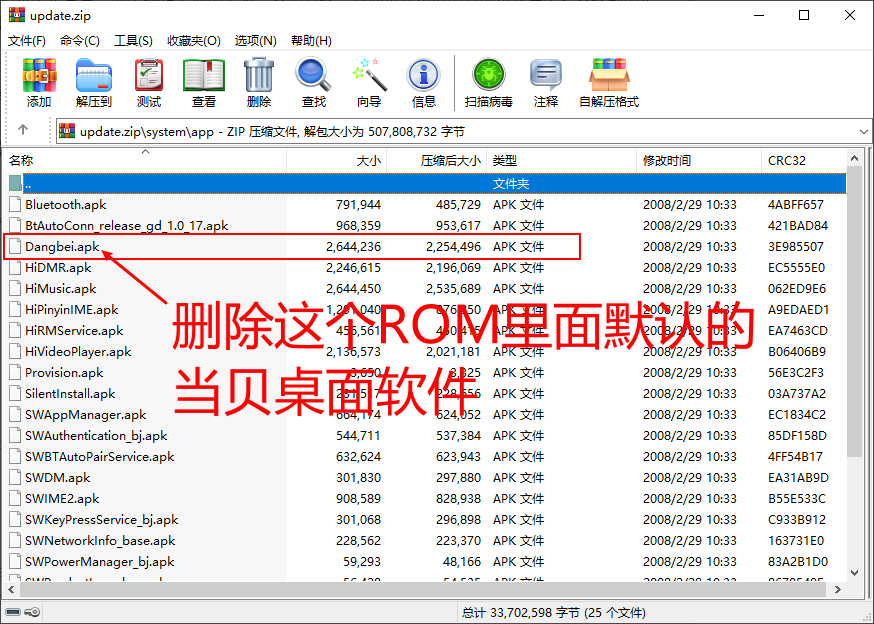
Task: Open the 选项(N) menu
Action: pos(255,41)
